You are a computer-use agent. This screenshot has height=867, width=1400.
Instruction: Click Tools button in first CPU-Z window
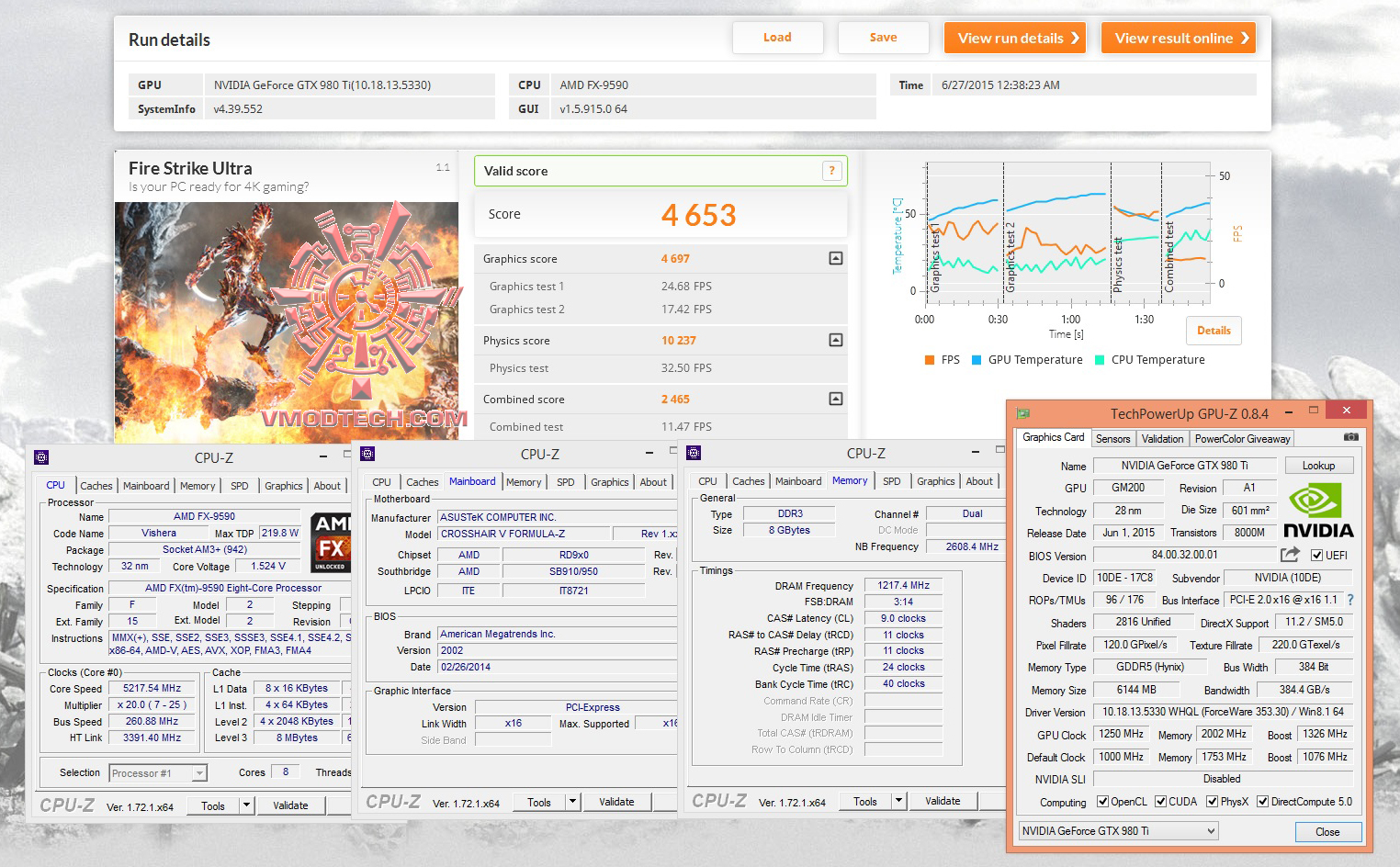coord(213,805)
